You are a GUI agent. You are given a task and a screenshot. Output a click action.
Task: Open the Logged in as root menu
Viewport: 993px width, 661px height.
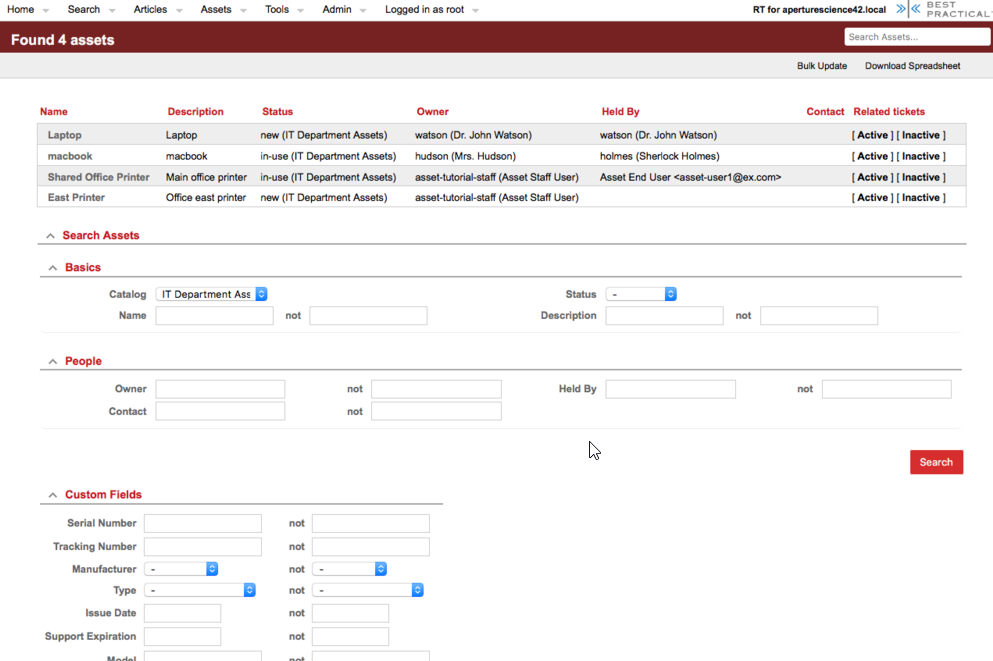pos(424,9)
